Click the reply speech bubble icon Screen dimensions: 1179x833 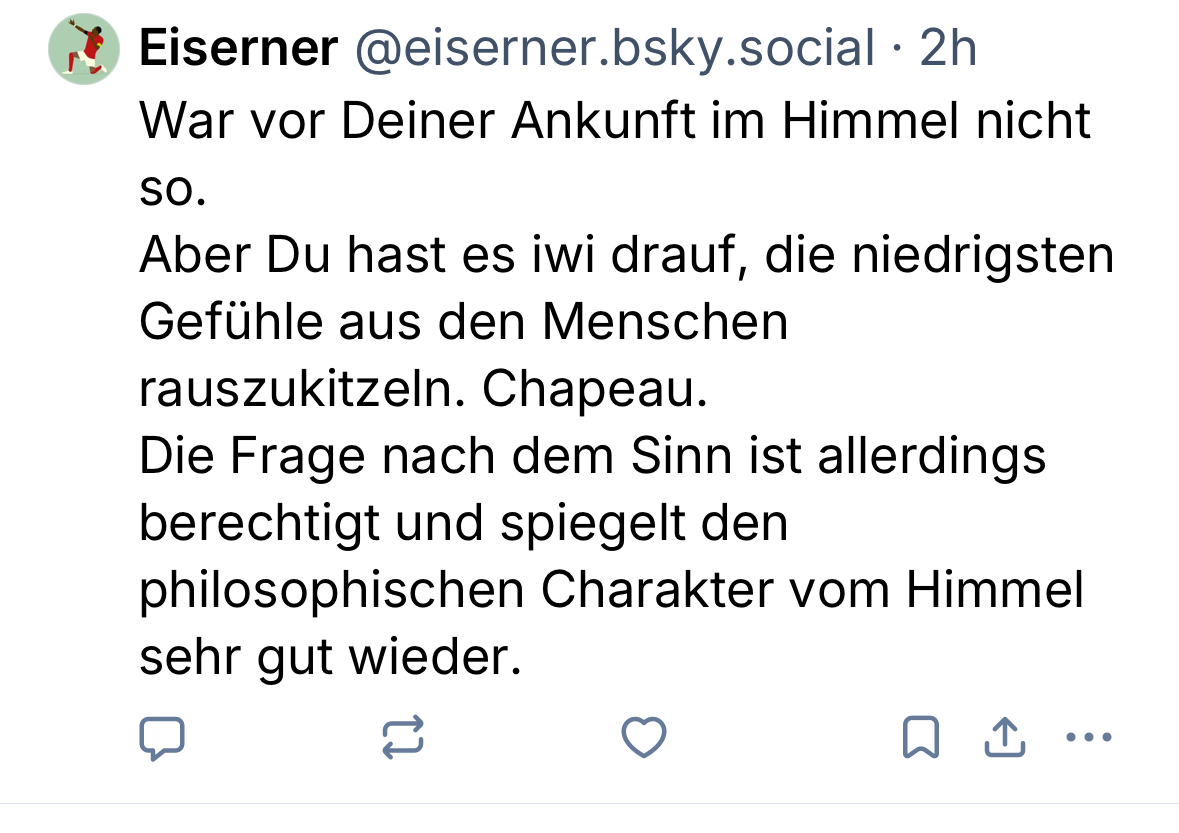(x=161, y=739)
